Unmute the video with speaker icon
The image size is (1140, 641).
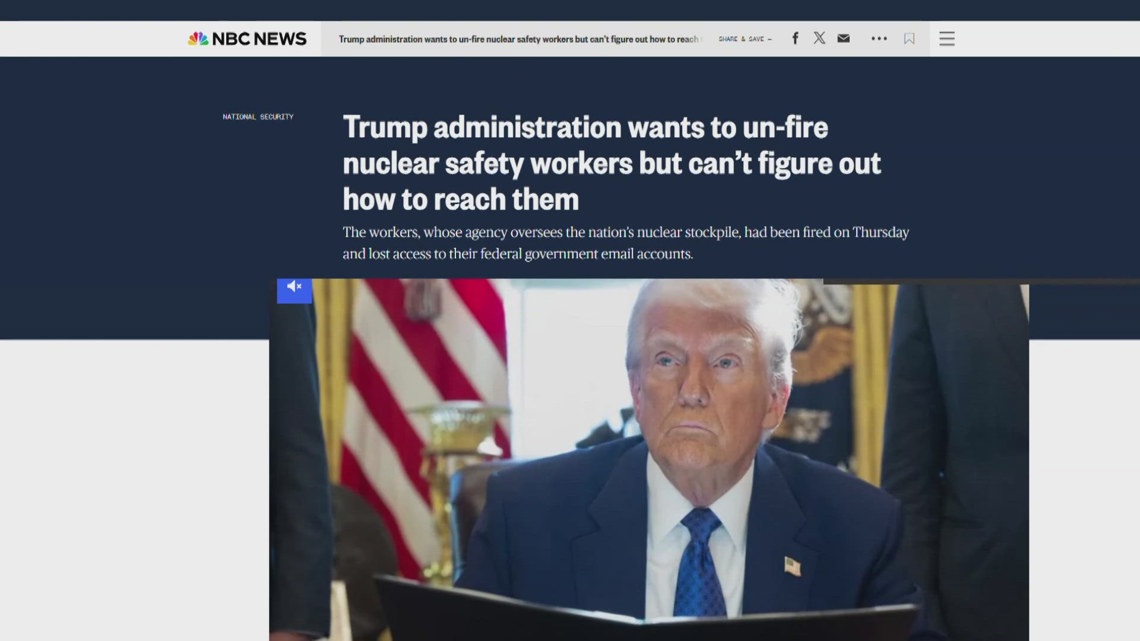tap(294, 289)
